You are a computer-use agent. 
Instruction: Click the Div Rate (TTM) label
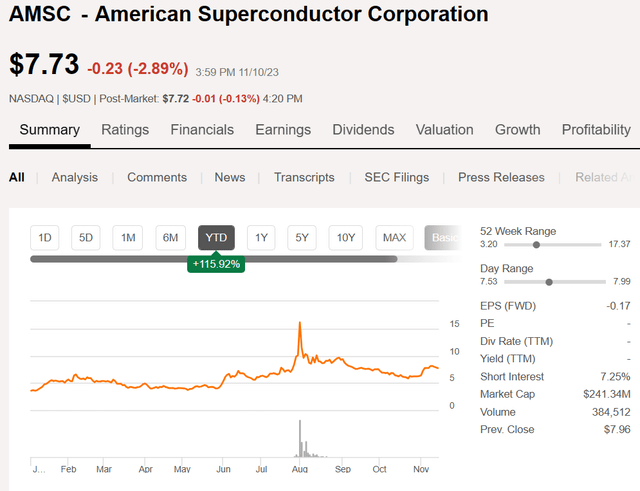click(516, 341)
